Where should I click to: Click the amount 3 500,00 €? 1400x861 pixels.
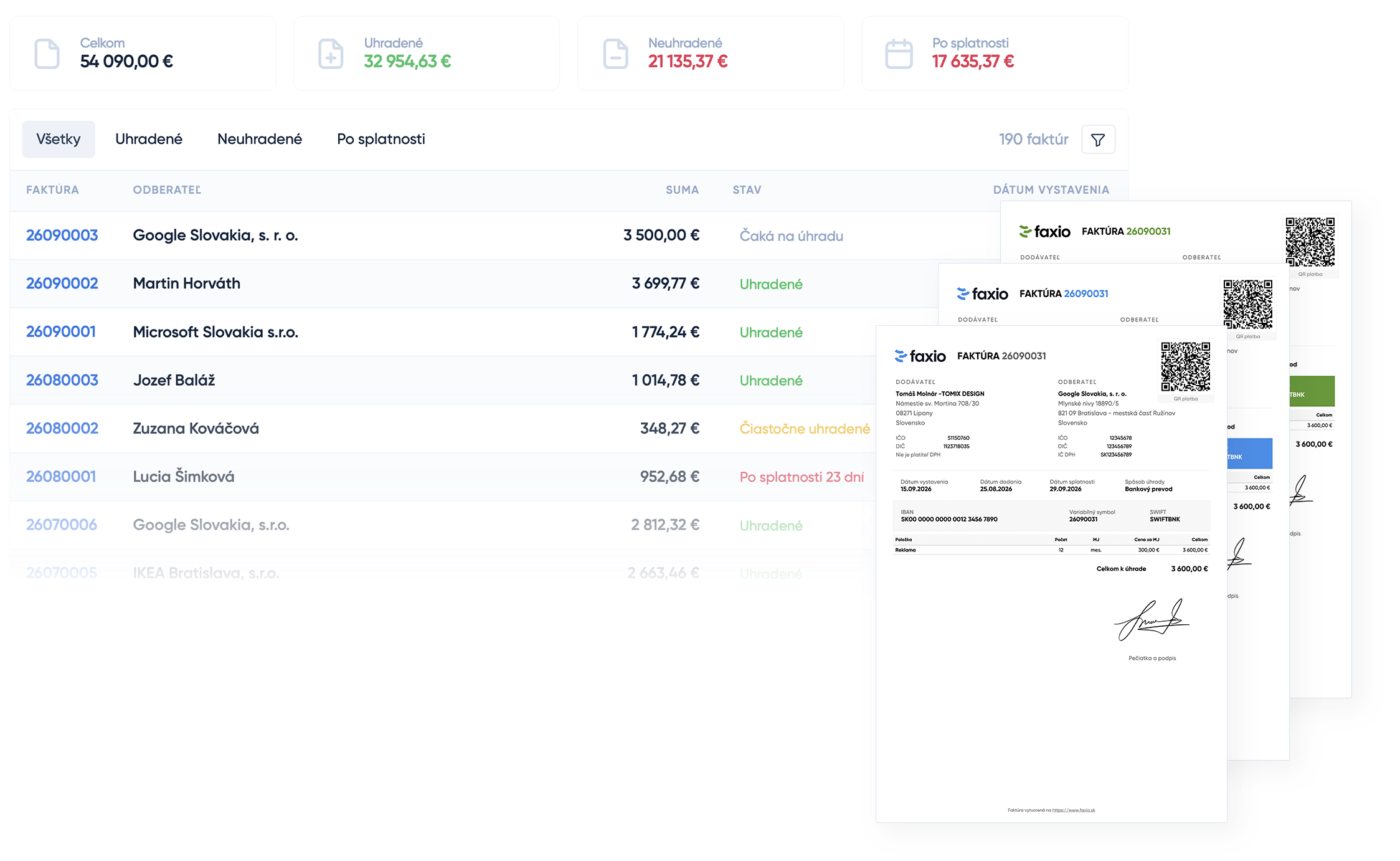(x=661, y=235)
